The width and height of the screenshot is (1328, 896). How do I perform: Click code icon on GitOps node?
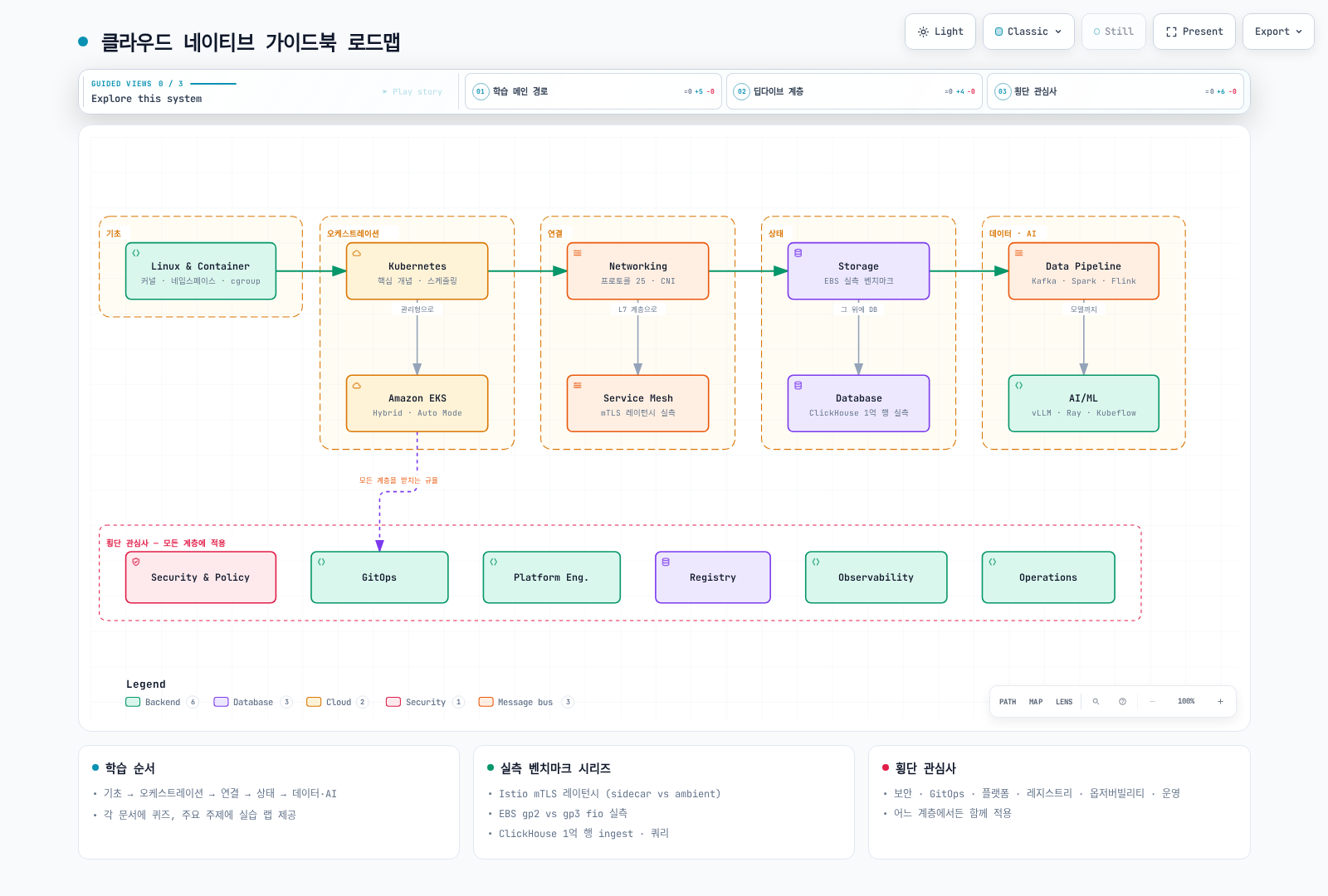pyautogui.click(x=322, y=562)
